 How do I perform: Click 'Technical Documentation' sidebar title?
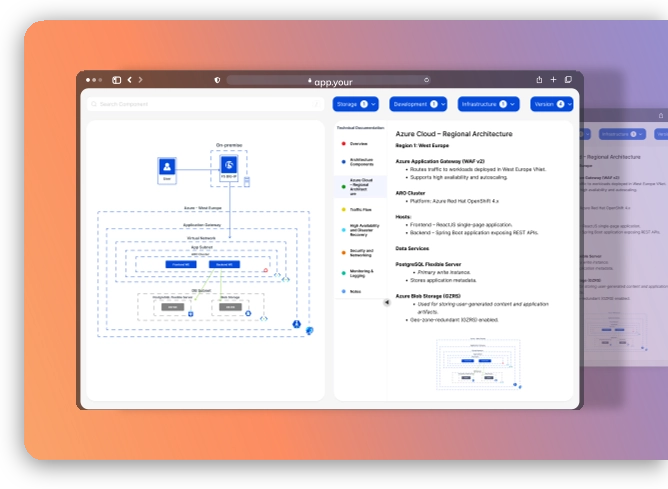(360, 128)
